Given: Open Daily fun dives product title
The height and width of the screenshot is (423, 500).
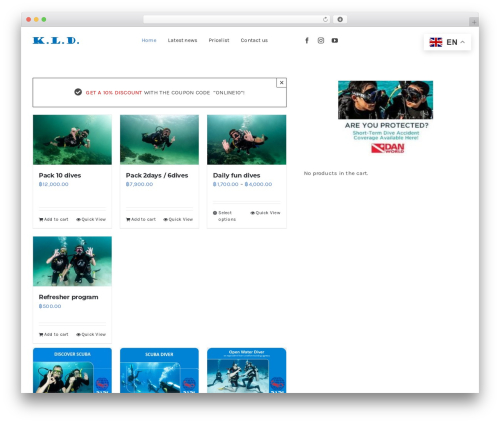Looking at the screenshot, I should [x=237, y=175].
